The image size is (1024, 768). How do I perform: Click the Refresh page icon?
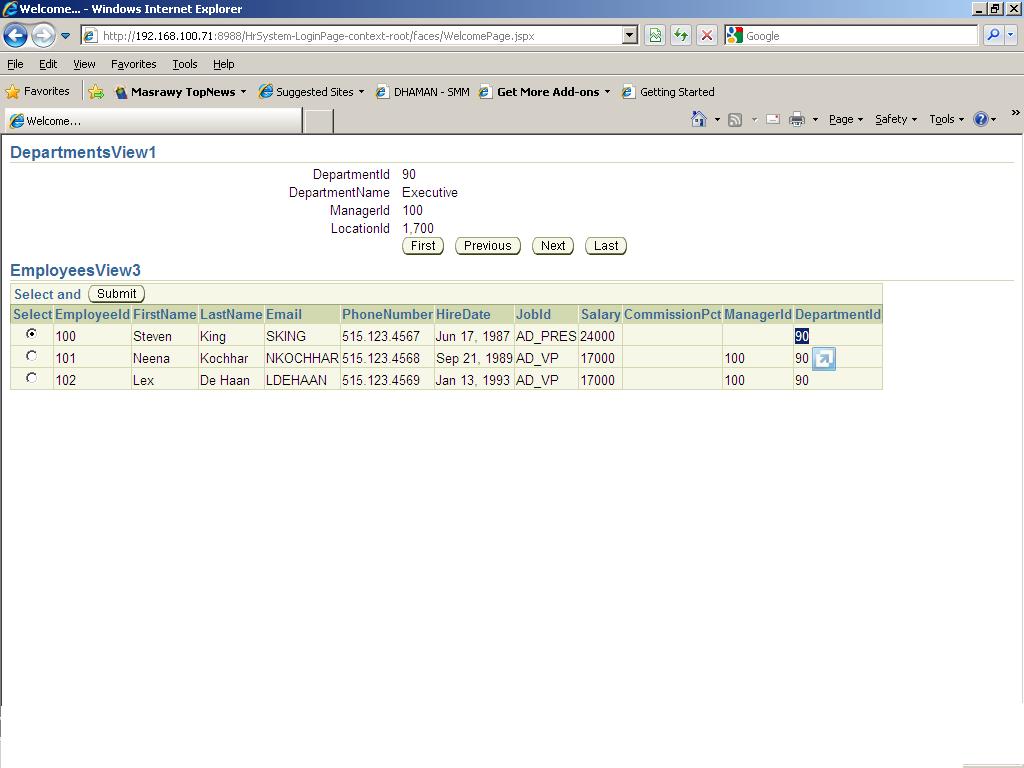681,36
